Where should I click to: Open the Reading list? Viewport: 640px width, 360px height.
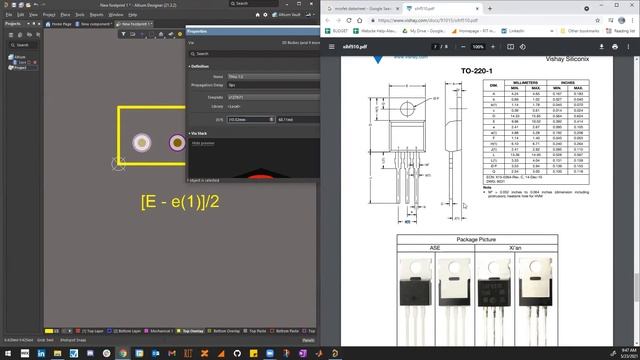coord(620,31)
